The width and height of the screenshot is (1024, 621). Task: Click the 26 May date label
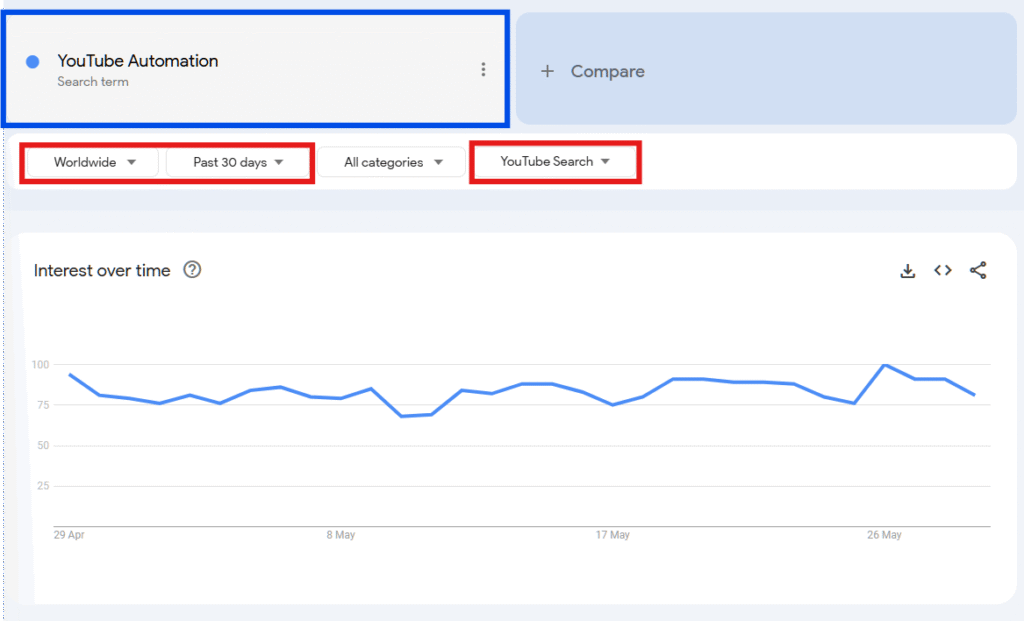pyautogui.click(x=884, y=535)
